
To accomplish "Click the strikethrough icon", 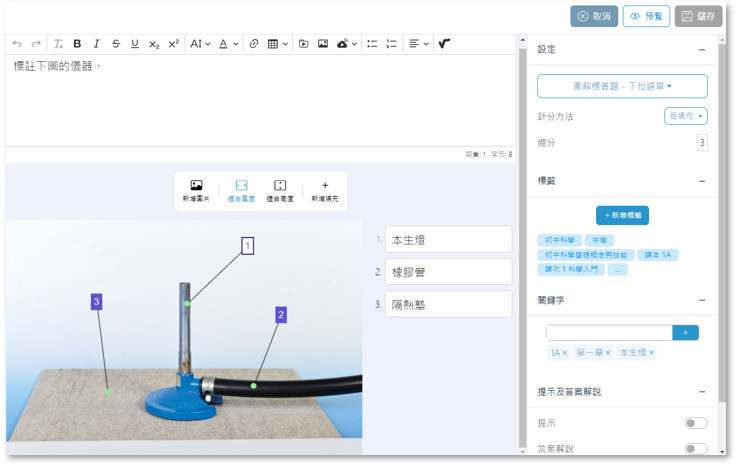I will coord(115,44).
